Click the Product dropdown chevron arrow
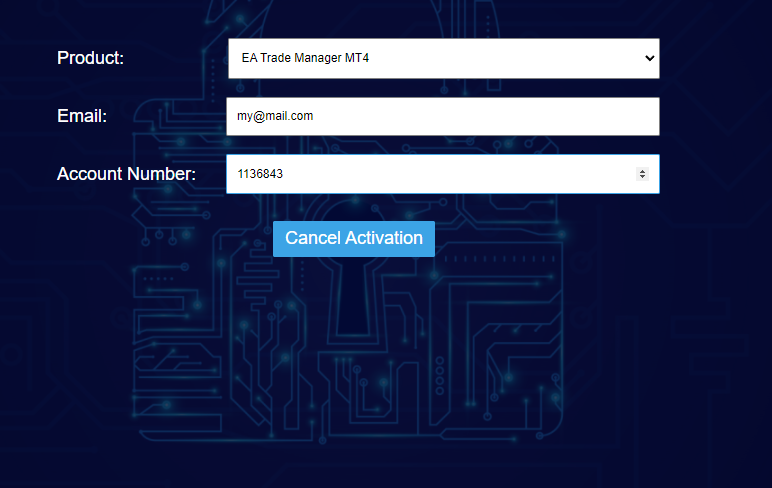The width and height of the screenshot is (772, 488). tap(650, 58)
